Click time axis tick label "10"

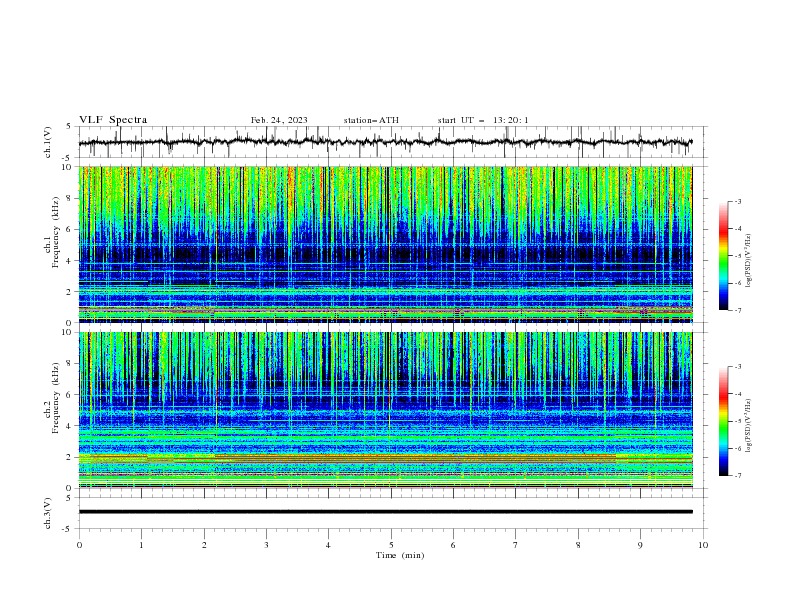point(703,545)
